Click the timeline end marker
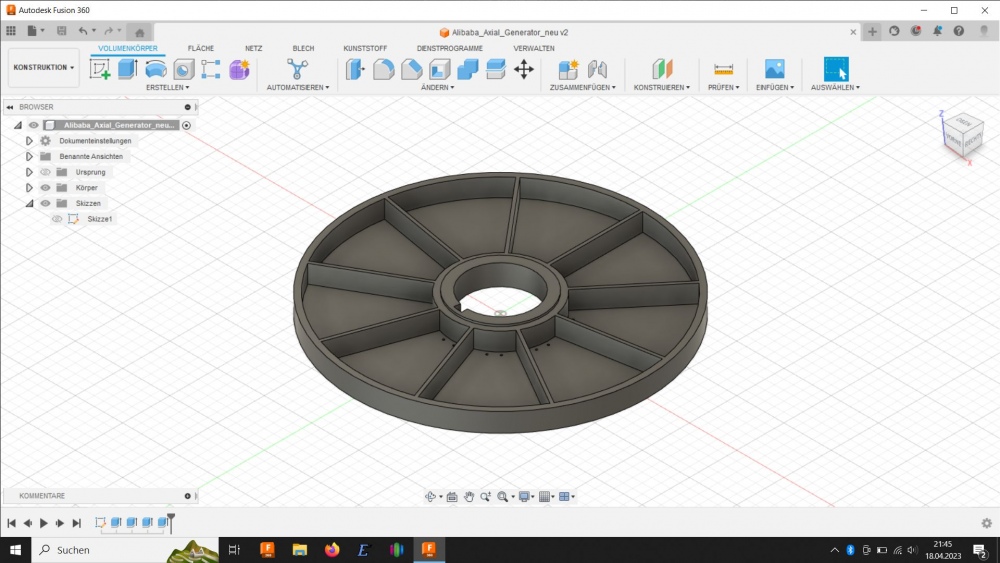The width and height of the screenshot is (1000, 563). point(171,521)
